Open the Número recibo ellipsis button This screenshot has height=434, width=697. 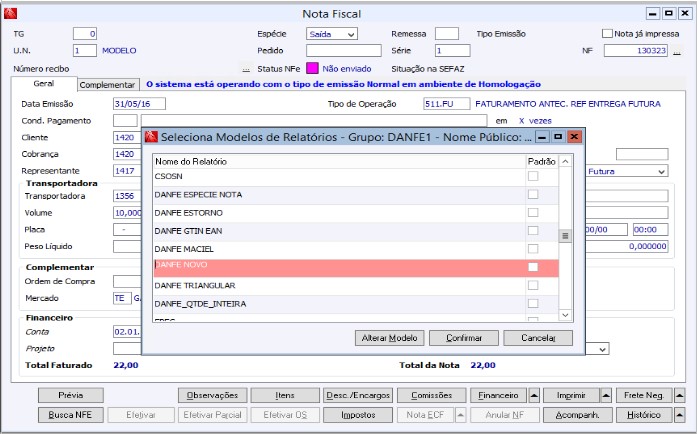tap(246, 69)
